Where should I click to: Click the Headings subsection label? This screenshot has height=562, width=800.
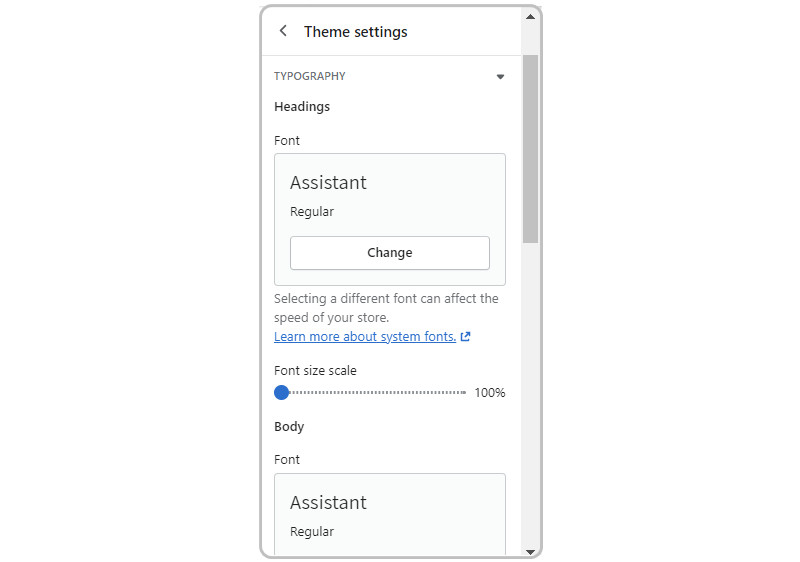[302, 107]
